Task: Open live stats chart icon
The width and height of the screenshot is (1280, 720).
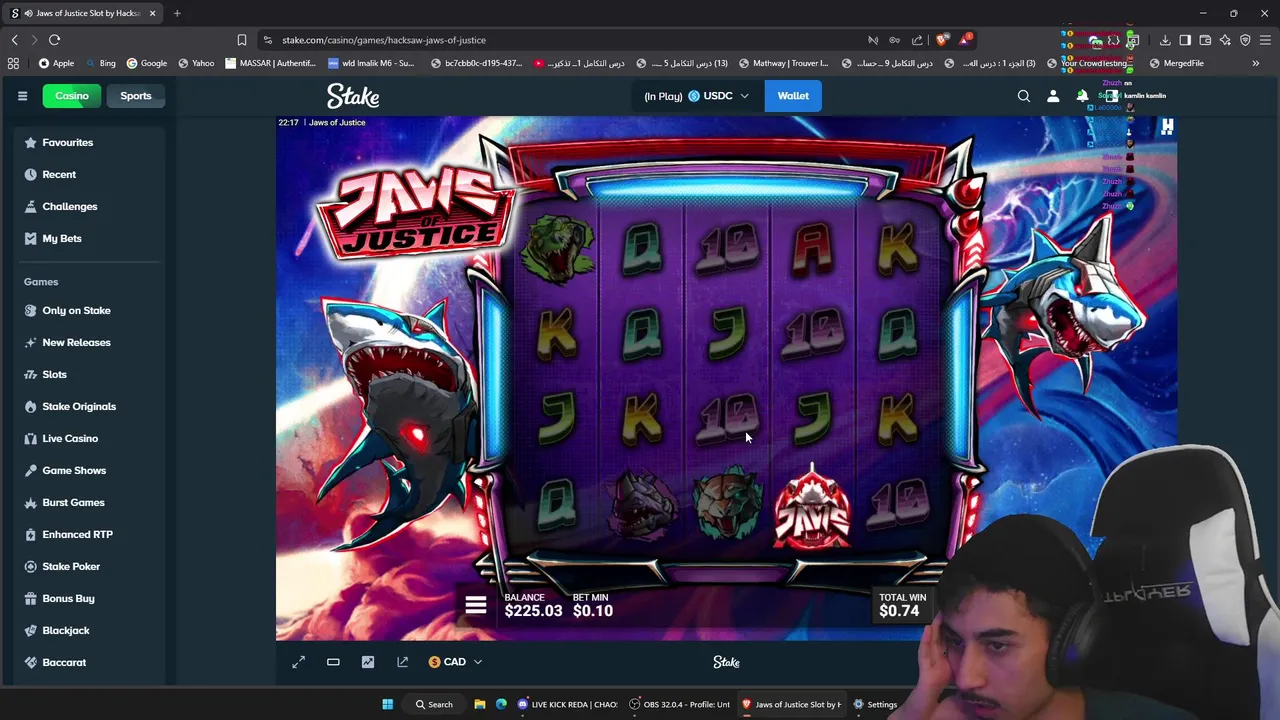Action: point(368,662)
